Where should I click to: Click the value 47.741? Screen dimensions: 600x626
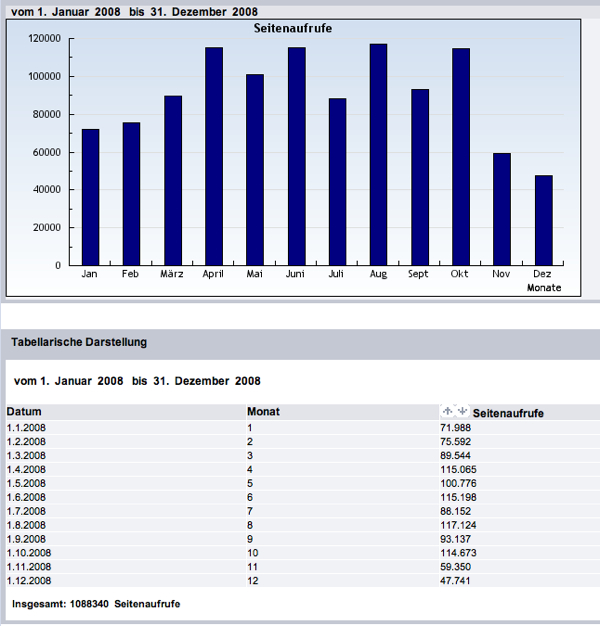pos(455,580)
